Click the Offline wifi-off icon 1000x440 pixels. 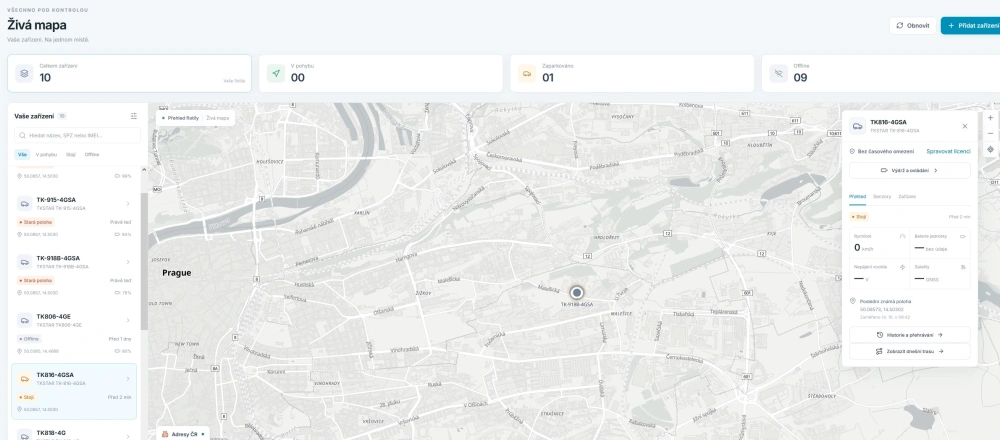[778, 73]
